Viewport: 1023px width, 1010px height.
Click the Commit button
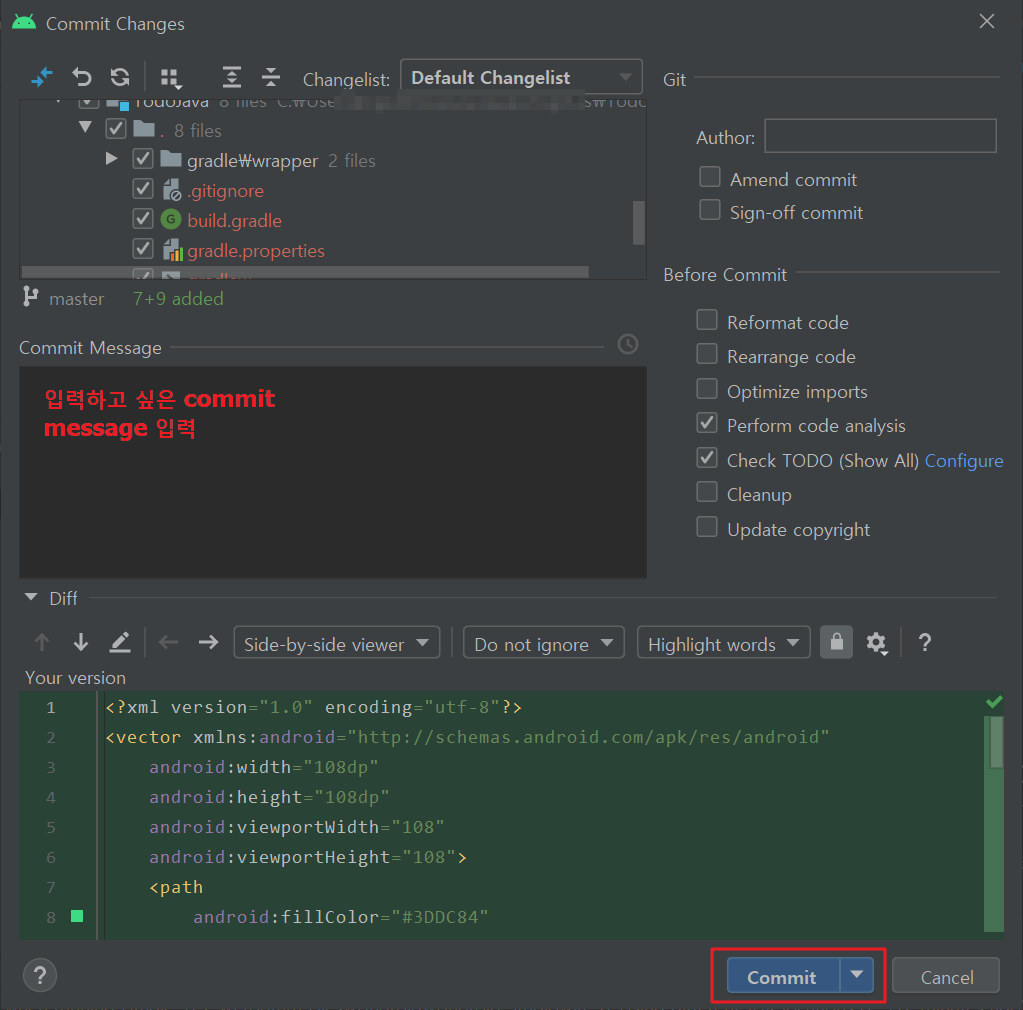783,975
